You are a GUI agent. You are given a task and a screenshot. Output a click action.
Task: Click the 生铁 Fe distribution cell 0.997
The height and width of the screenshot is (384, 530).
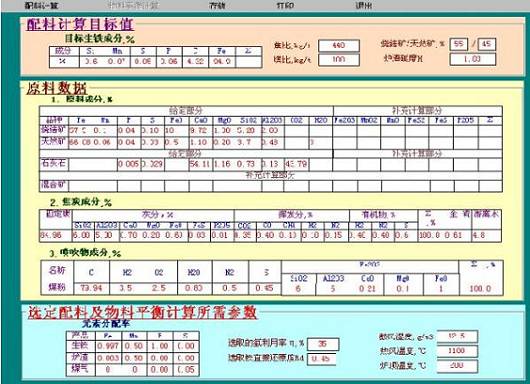tap(108, 346)
